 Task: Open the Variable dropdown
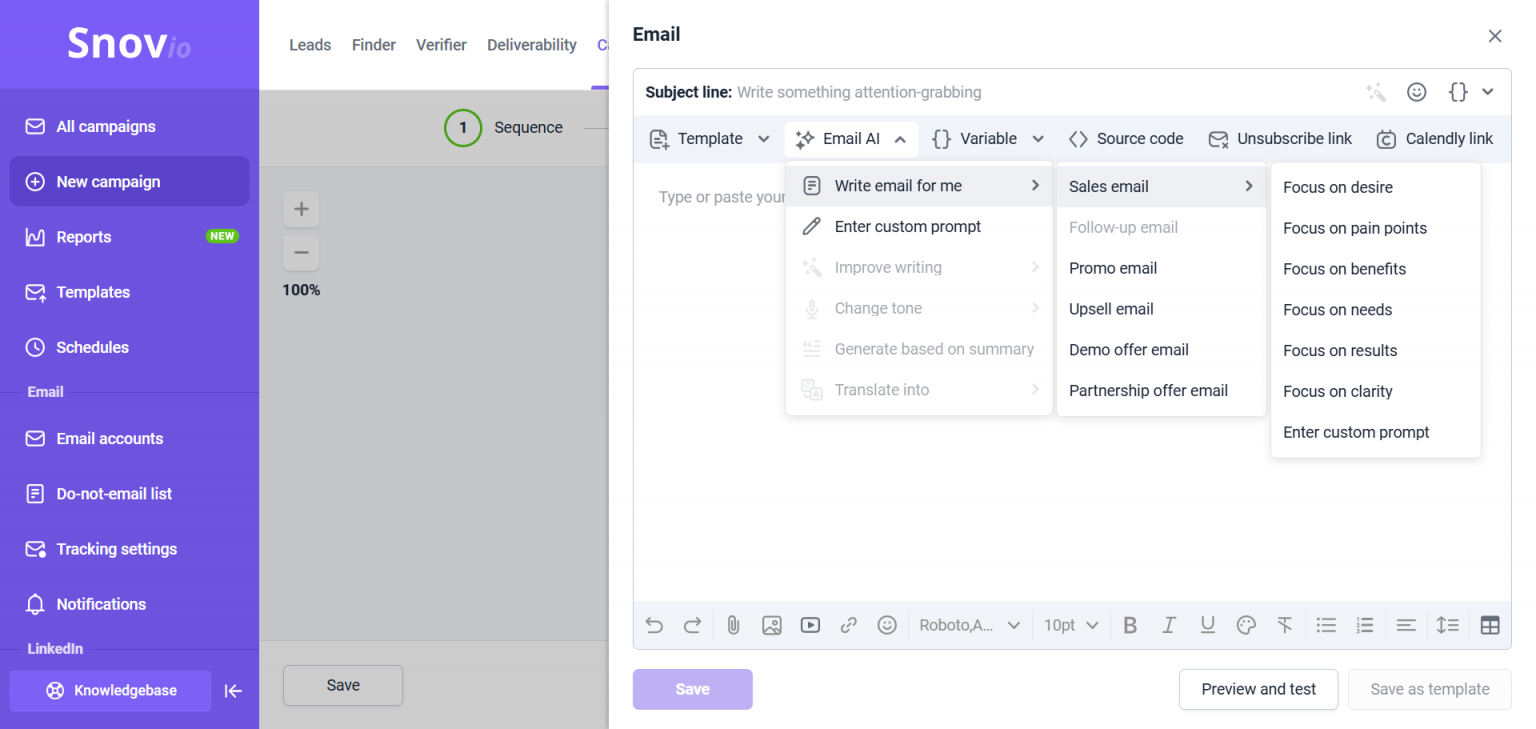(x=988, y=139)
